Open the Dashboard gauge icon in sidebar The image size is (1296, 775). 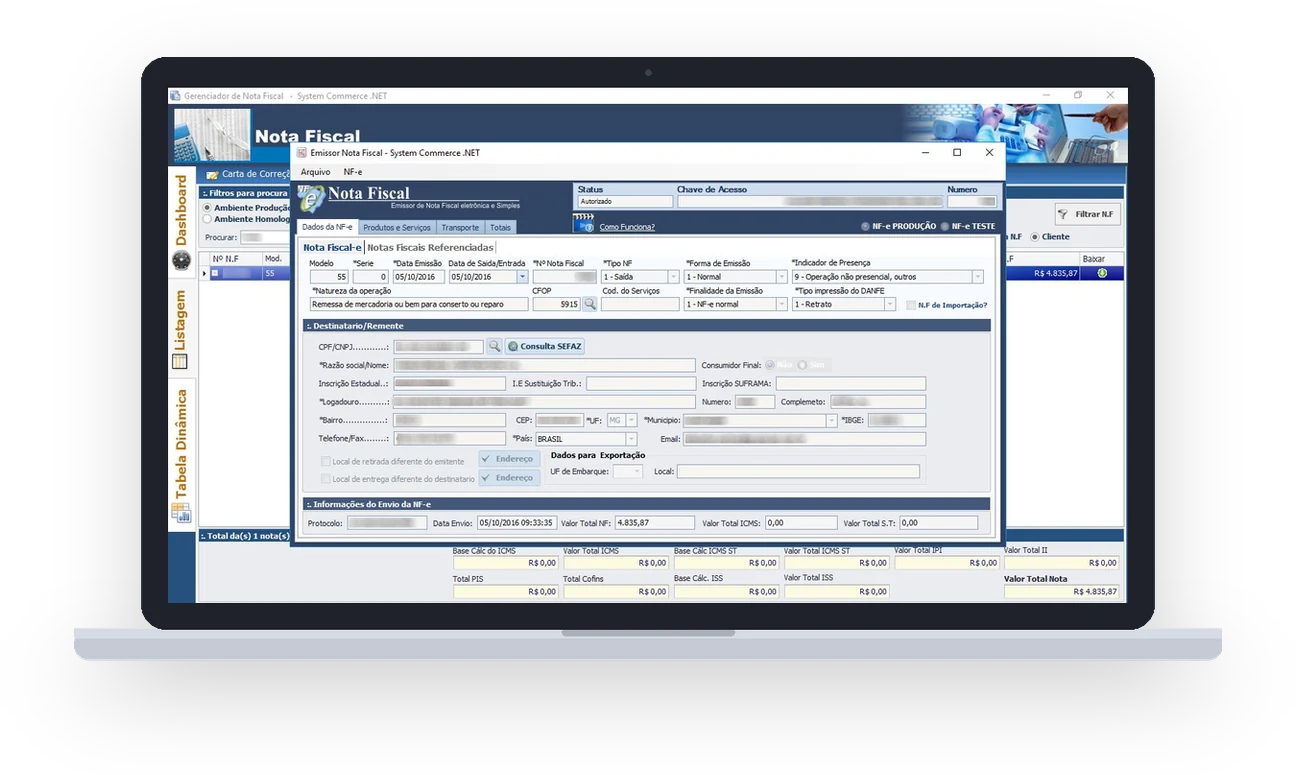[181, 260]
